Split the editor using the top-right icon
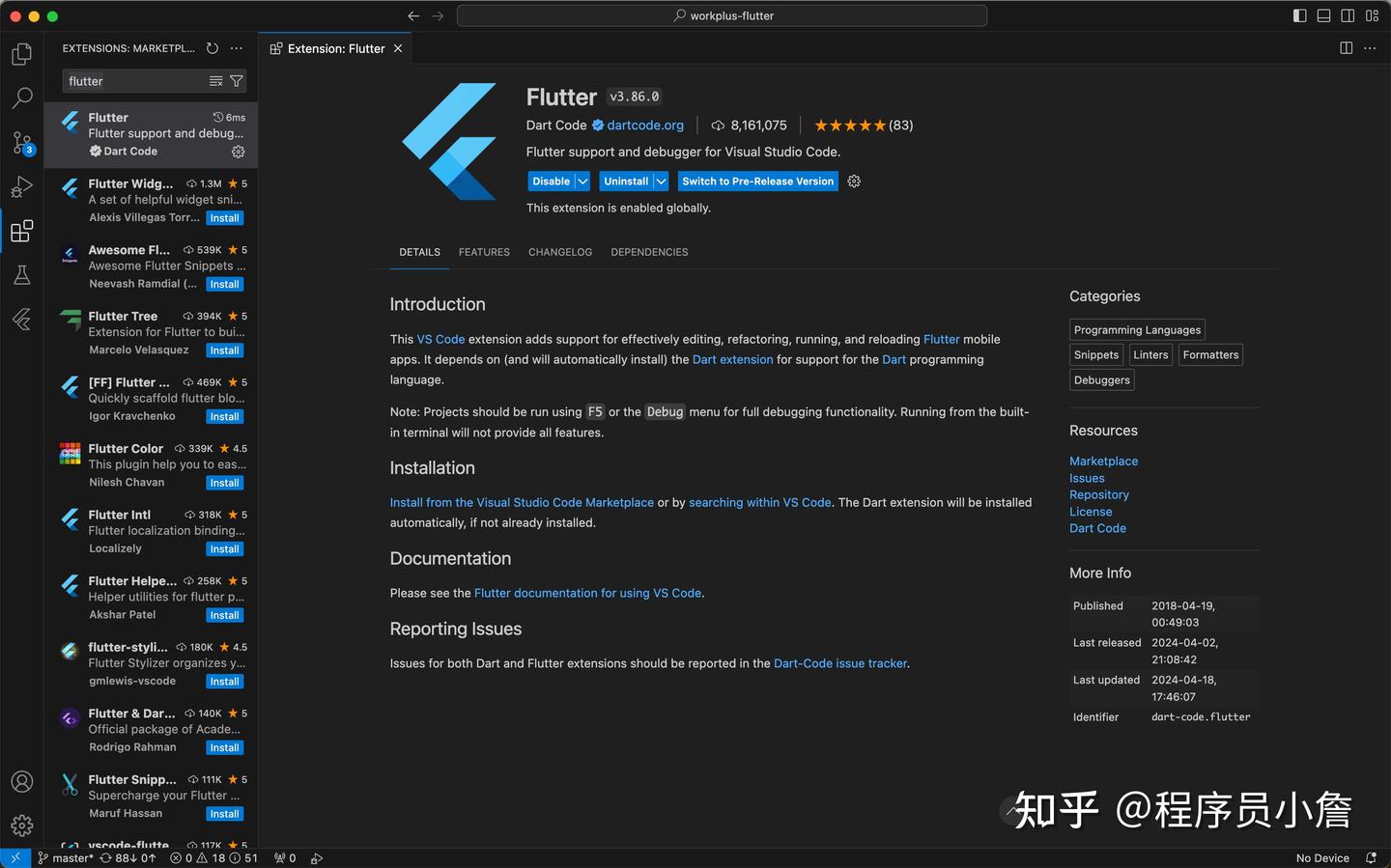This screenshot has height=868, width=1391. click(1346, 47)
